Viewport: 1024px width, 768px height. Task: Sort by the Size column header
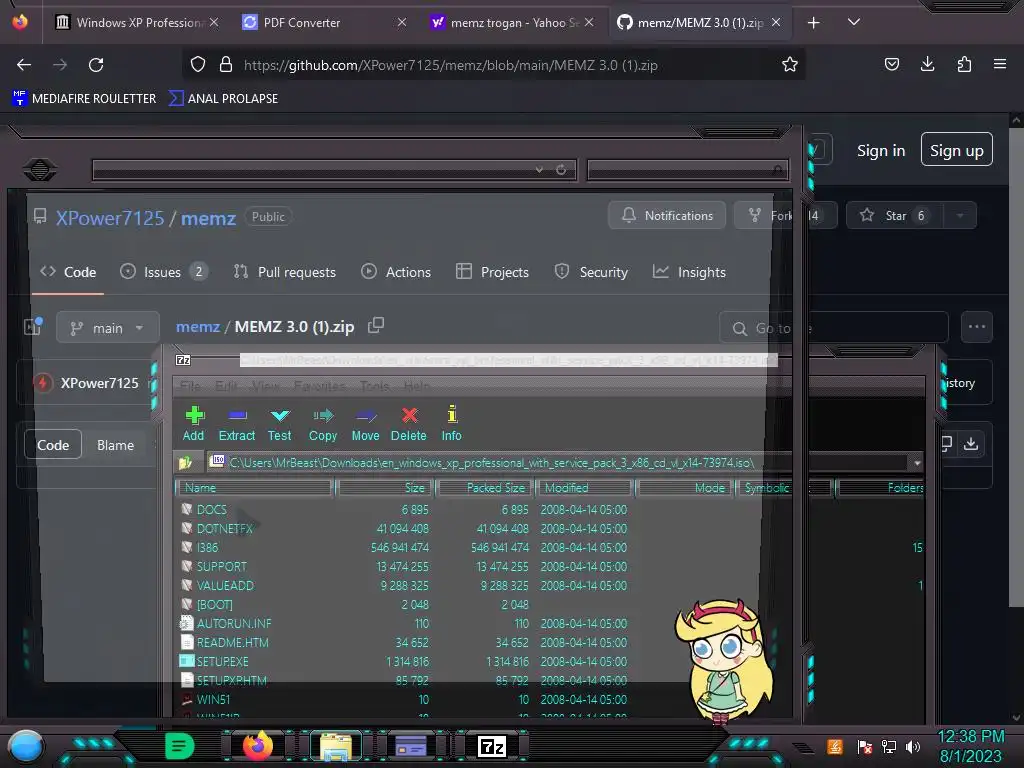tap(385, 488)
